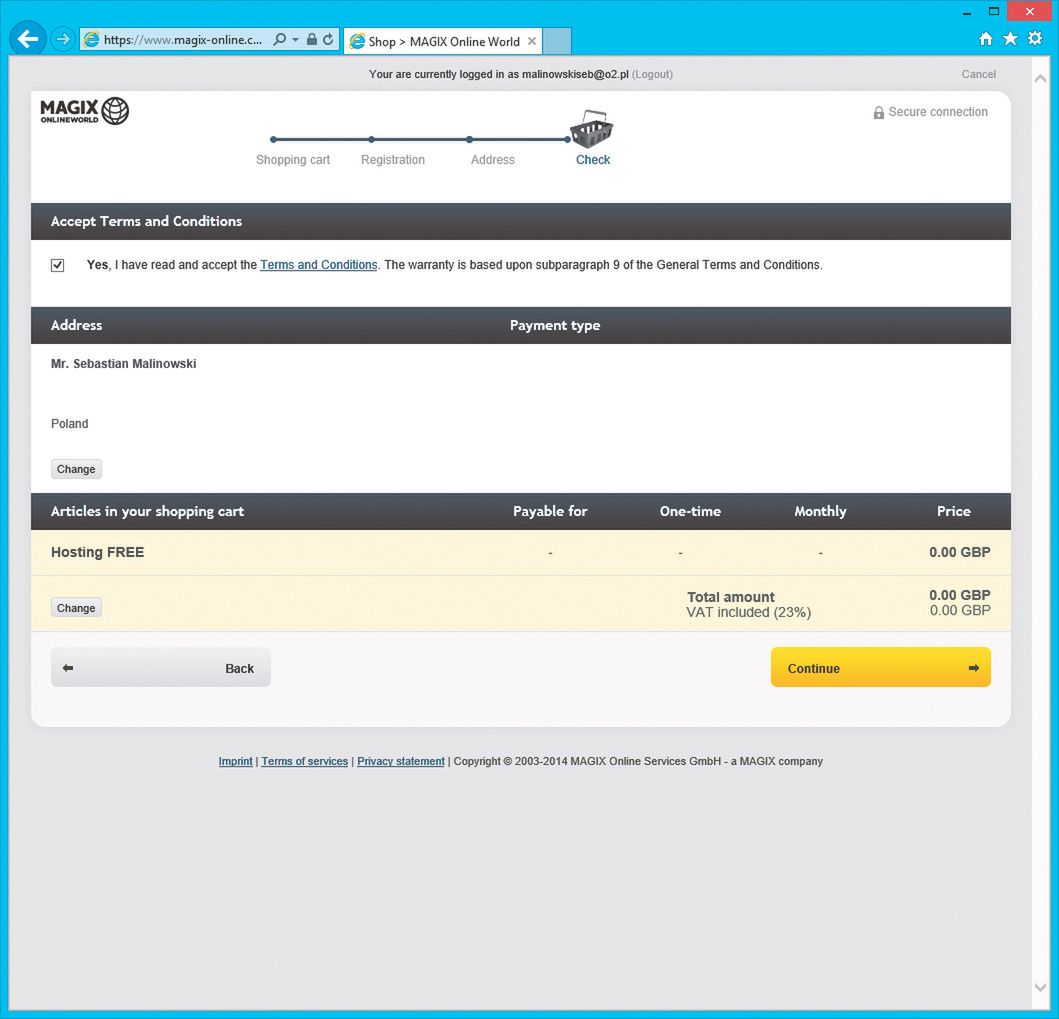This screenshot has height=1019, width=1059.
Task: Open browser Tools gear icon
Action: click(1035, 38)
